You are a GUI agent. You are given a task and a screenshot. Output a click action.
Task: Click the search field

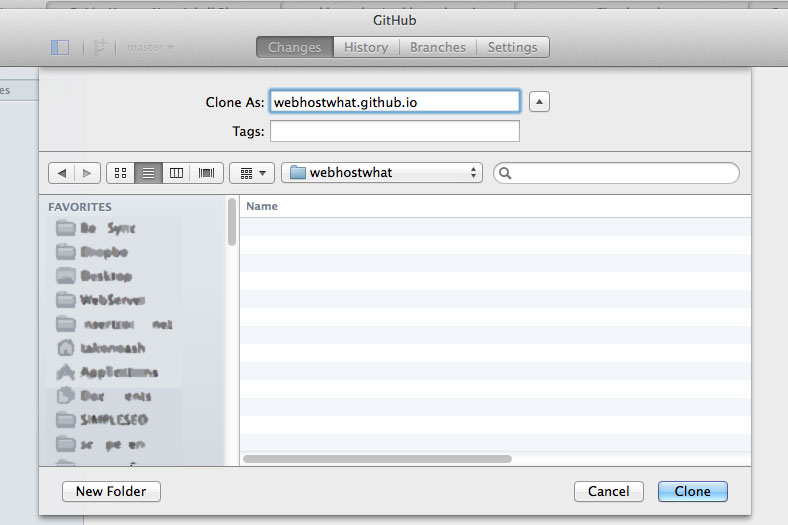point(616,173)
